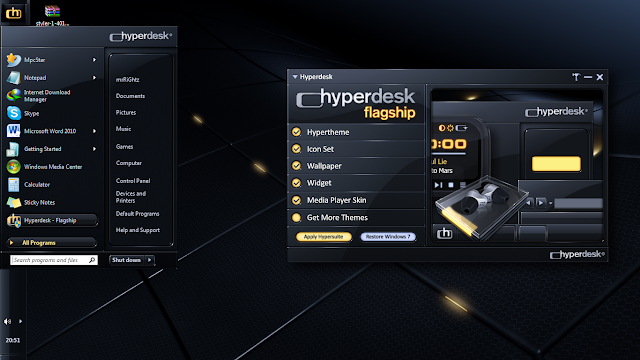Open miRiGHtz user folder
This screenshot has width=640, height=360.
[x=127, y=80]
